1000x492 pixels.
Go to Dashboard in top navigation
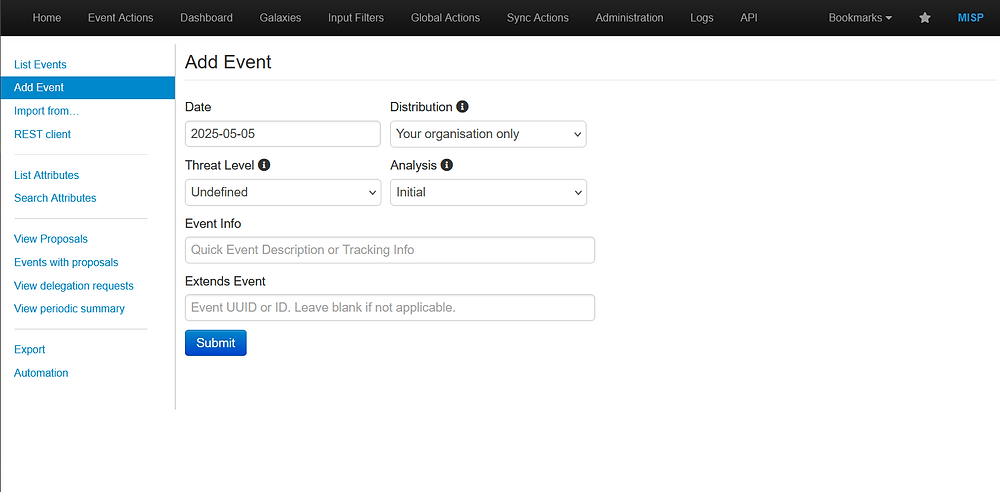tap(207, 18)
